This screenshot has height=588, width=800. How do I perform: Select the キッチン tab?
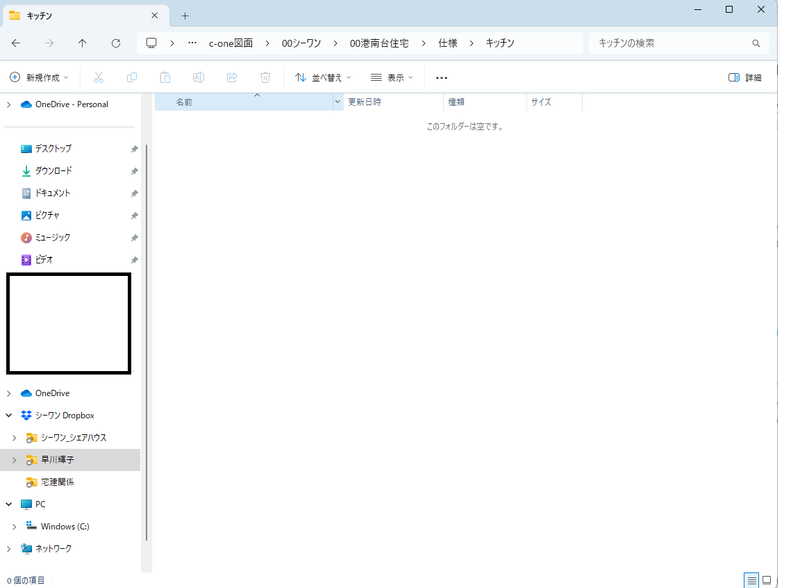pos(80,16)
